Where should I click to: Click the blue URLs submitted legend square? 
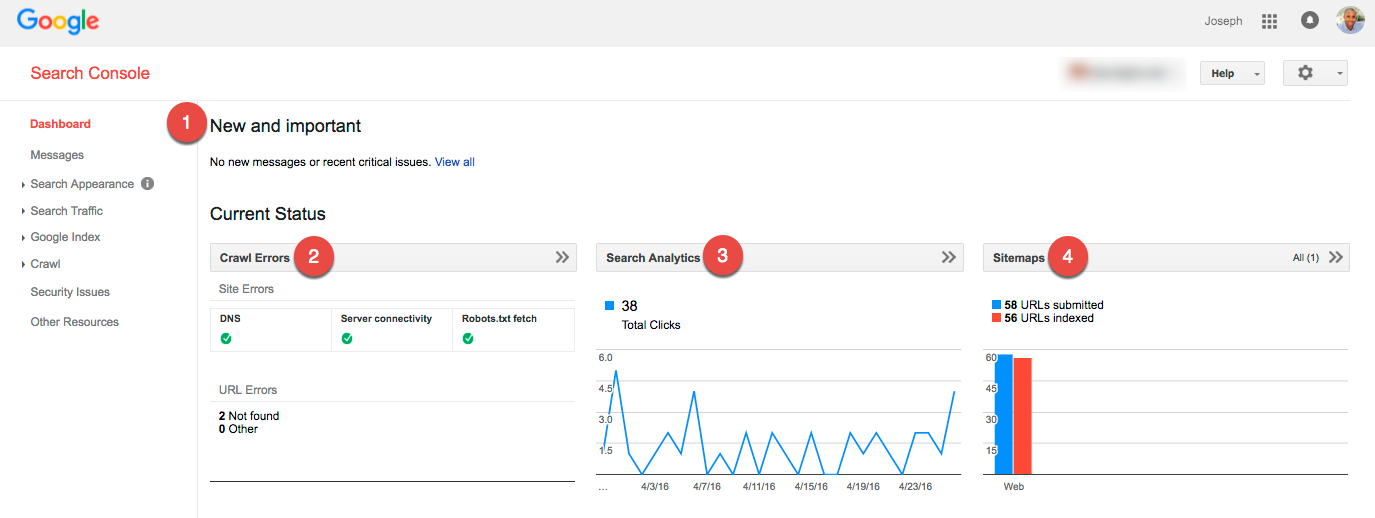coord(996,305)
